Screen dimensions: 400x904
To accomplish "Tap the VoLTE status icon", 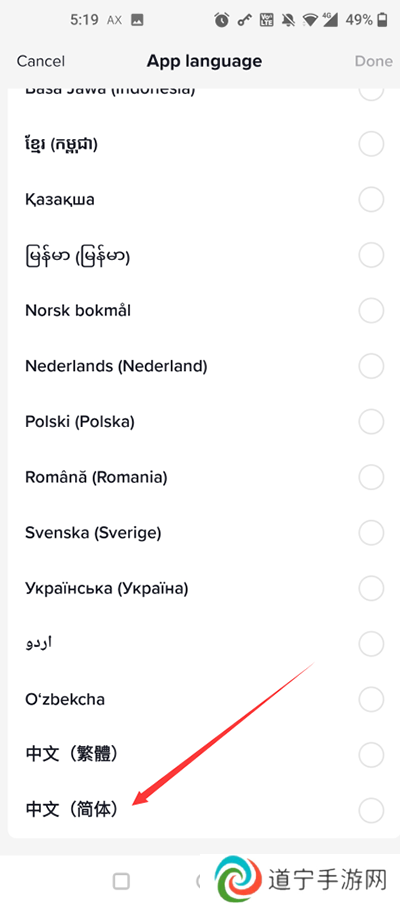I will 267,21.
